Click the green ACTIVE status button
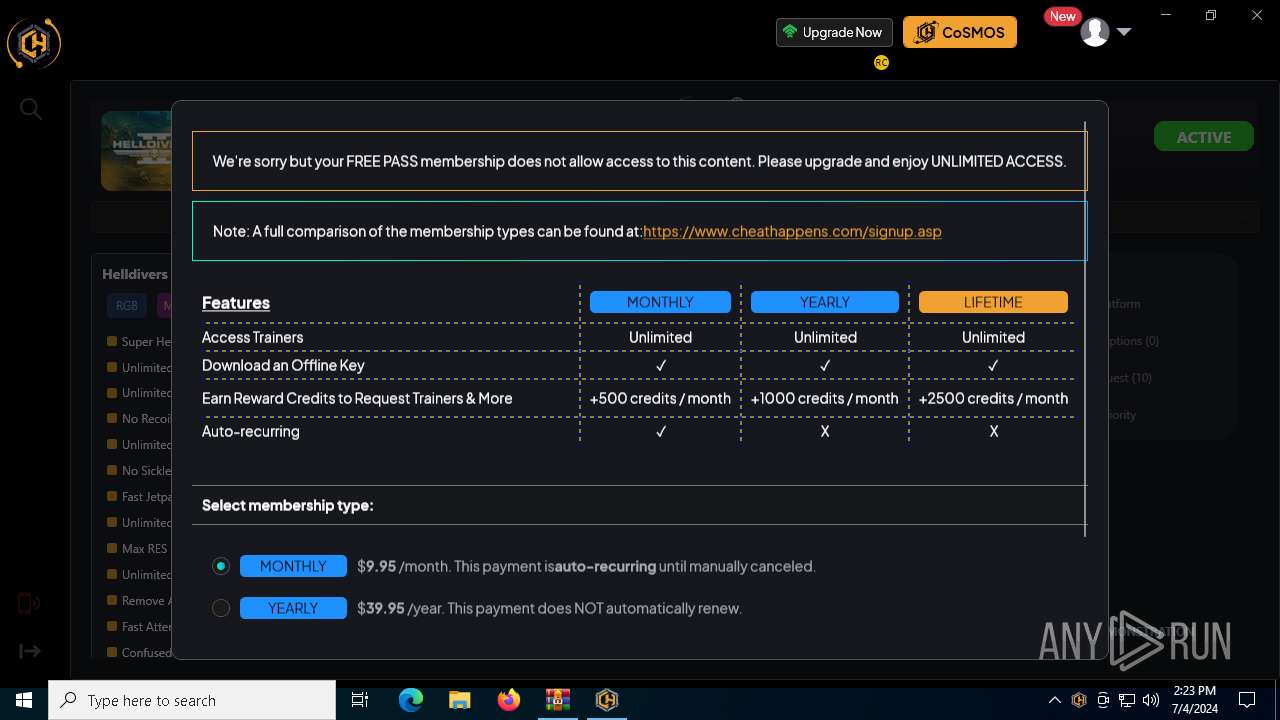Screen dimensions: 1280x720 click(x=1204, y=137)
